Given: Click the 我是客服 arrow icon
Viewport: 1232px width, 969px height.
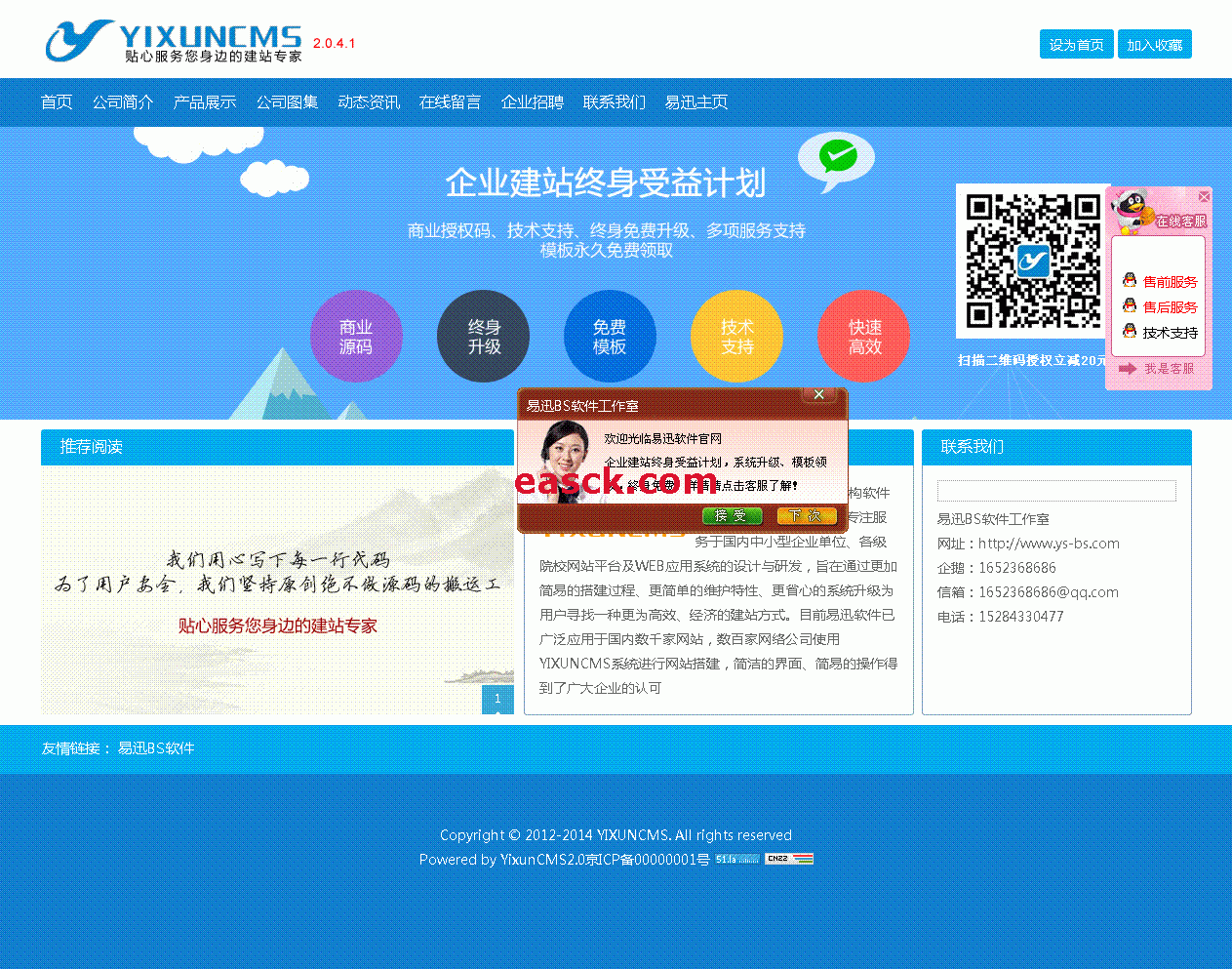Looking at the screenshot, I should 1128,368.
